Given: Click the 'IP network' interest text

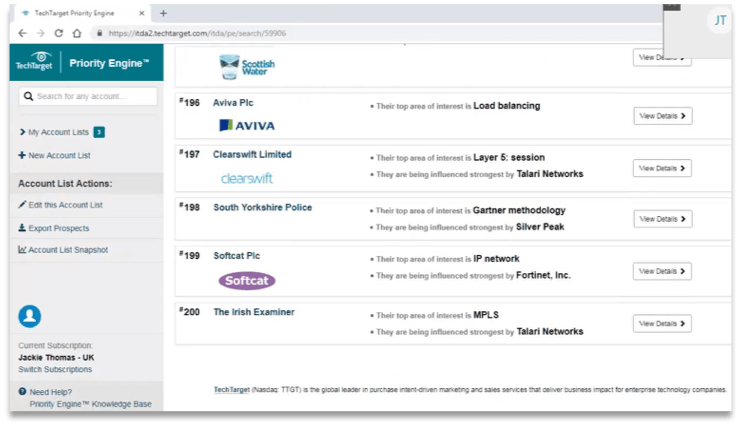Looking at the screenshot, I should [496, 259].
